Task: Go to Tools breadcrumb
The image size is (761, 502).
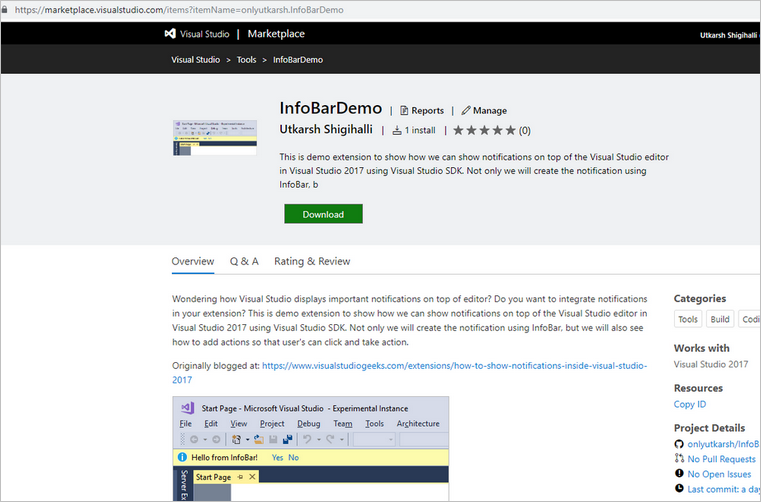Action: pyautogui.click(x=246, y=60)
